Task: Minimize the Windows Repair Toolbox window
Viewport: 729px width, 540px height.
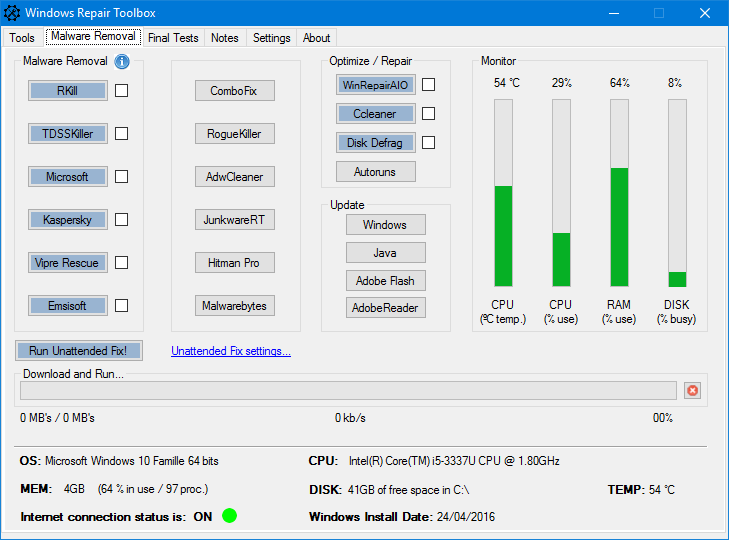Action: click(614, 13)
